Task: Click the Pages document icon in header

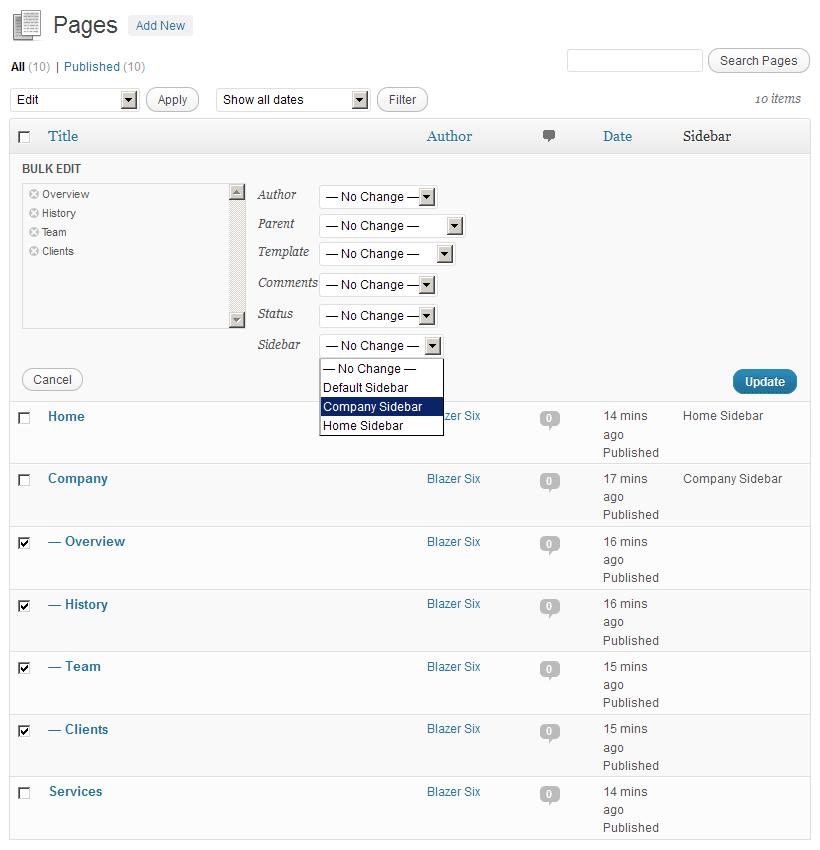Action: pyautogui.click(x=27, y=25)
